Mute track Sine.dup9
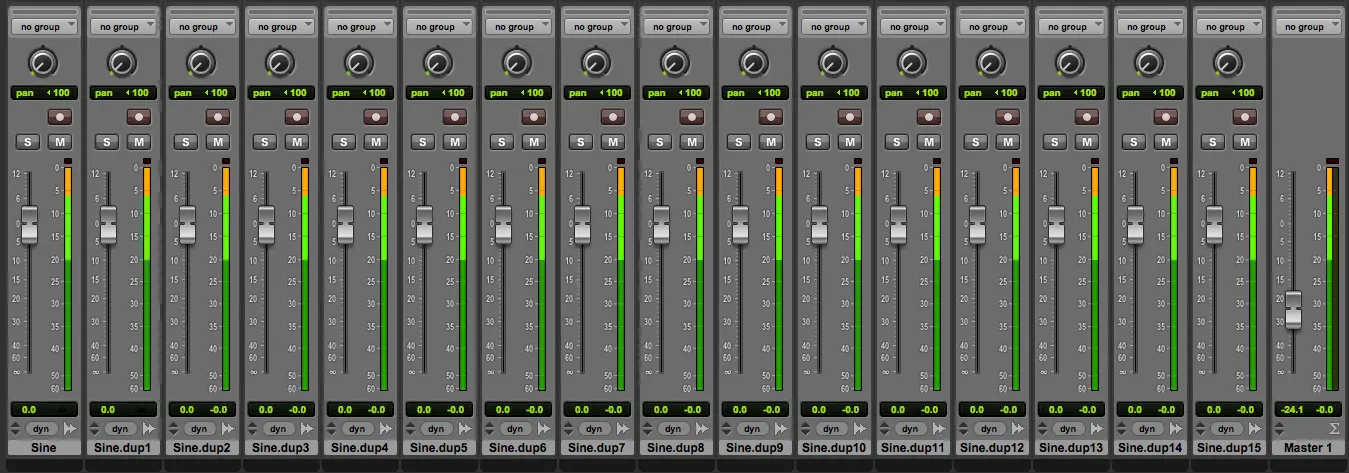Image resolution: width=1349 pixels, height=473 pixels. (x=771, y=142)
